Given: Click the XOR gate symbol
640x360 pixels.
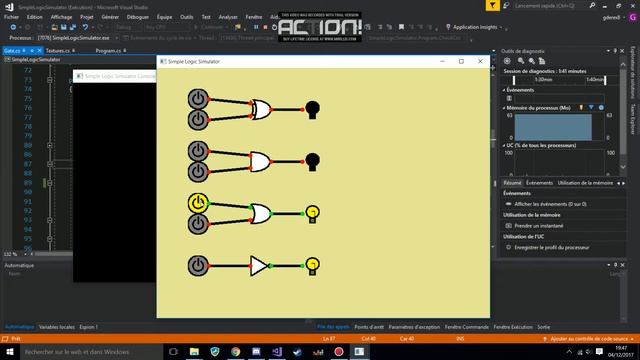Looking at the screenshot, I should [261, 109].
